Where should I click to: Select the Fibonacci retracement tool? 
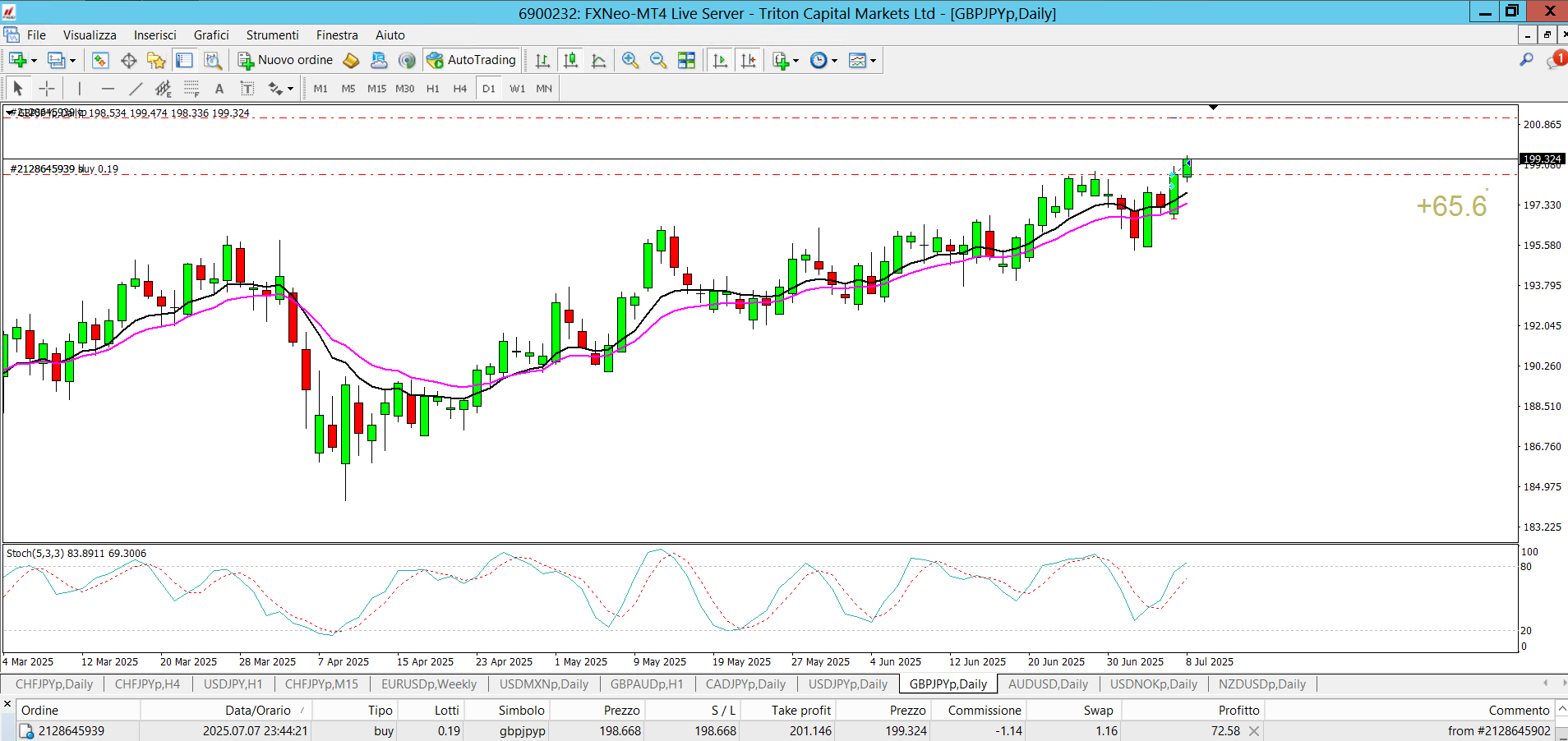[x=191, y=88]
